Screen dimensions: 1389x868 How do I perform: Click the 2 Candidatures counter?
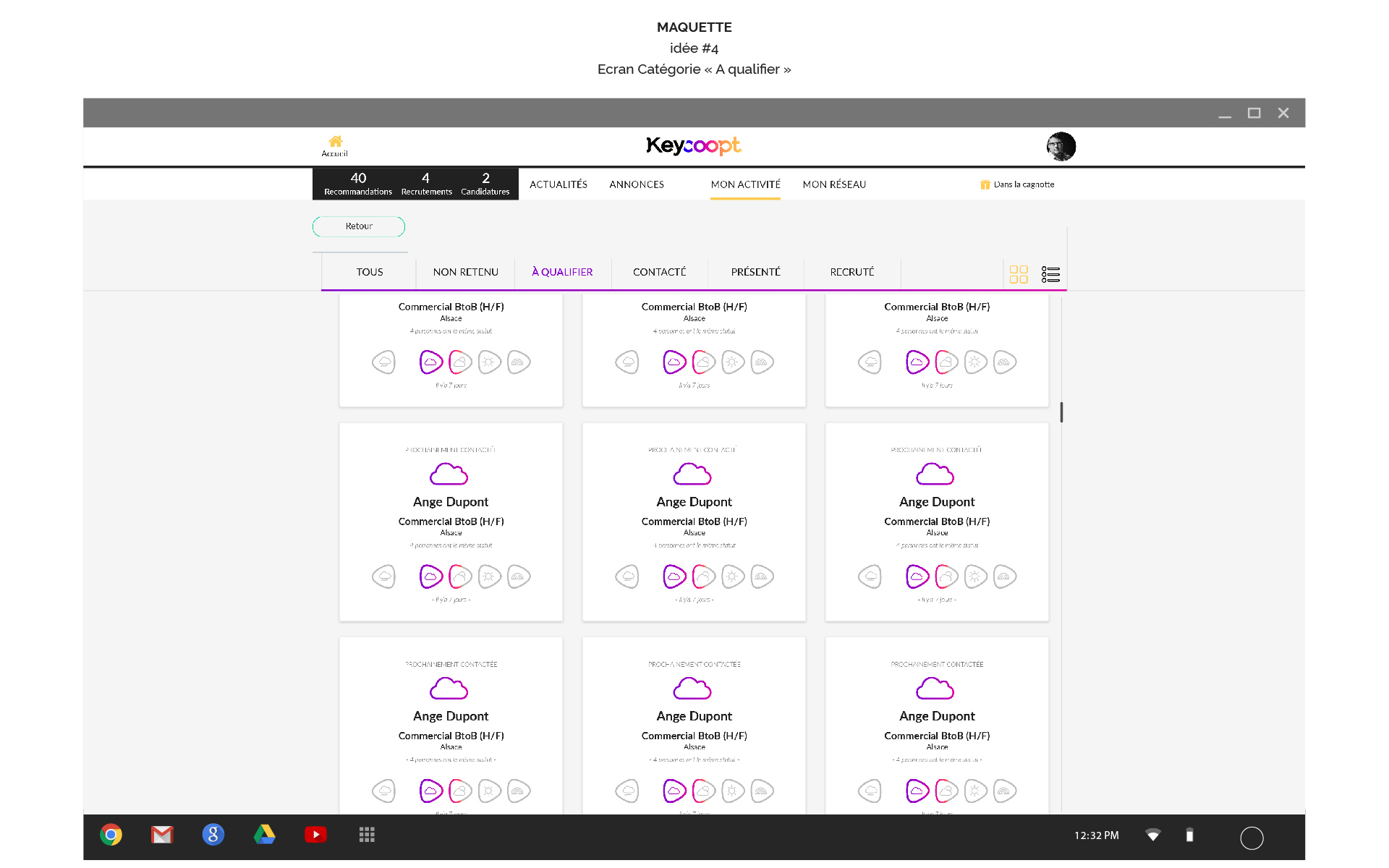[485, 184]
